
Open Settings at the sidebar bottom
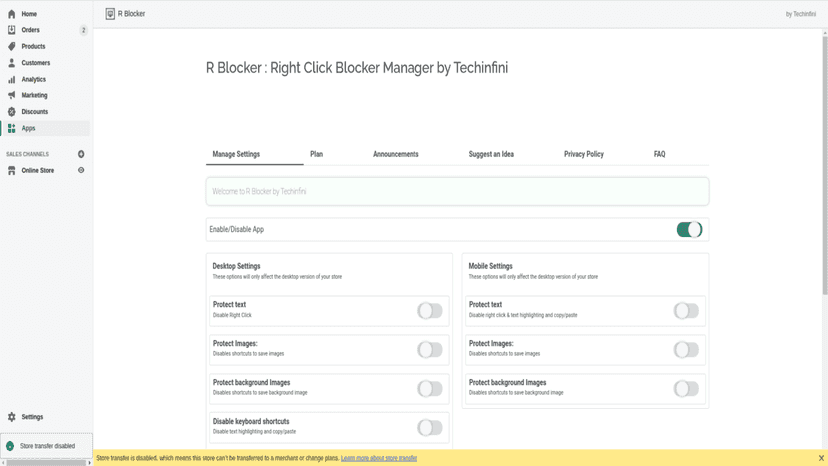click(x=32, y=417)
